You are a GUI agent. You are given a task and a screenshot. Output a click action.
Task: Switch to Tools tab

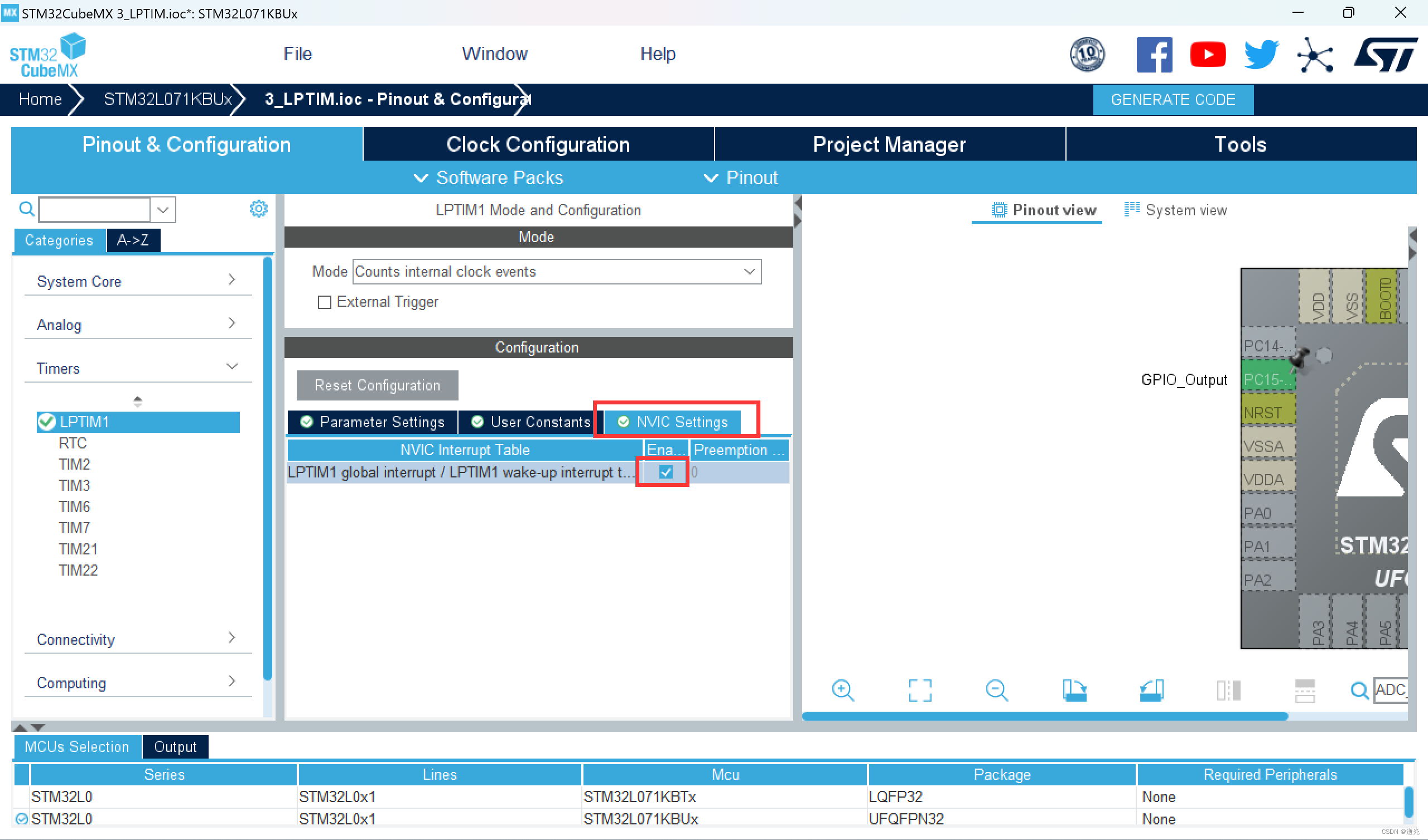tap(1241, 144)
